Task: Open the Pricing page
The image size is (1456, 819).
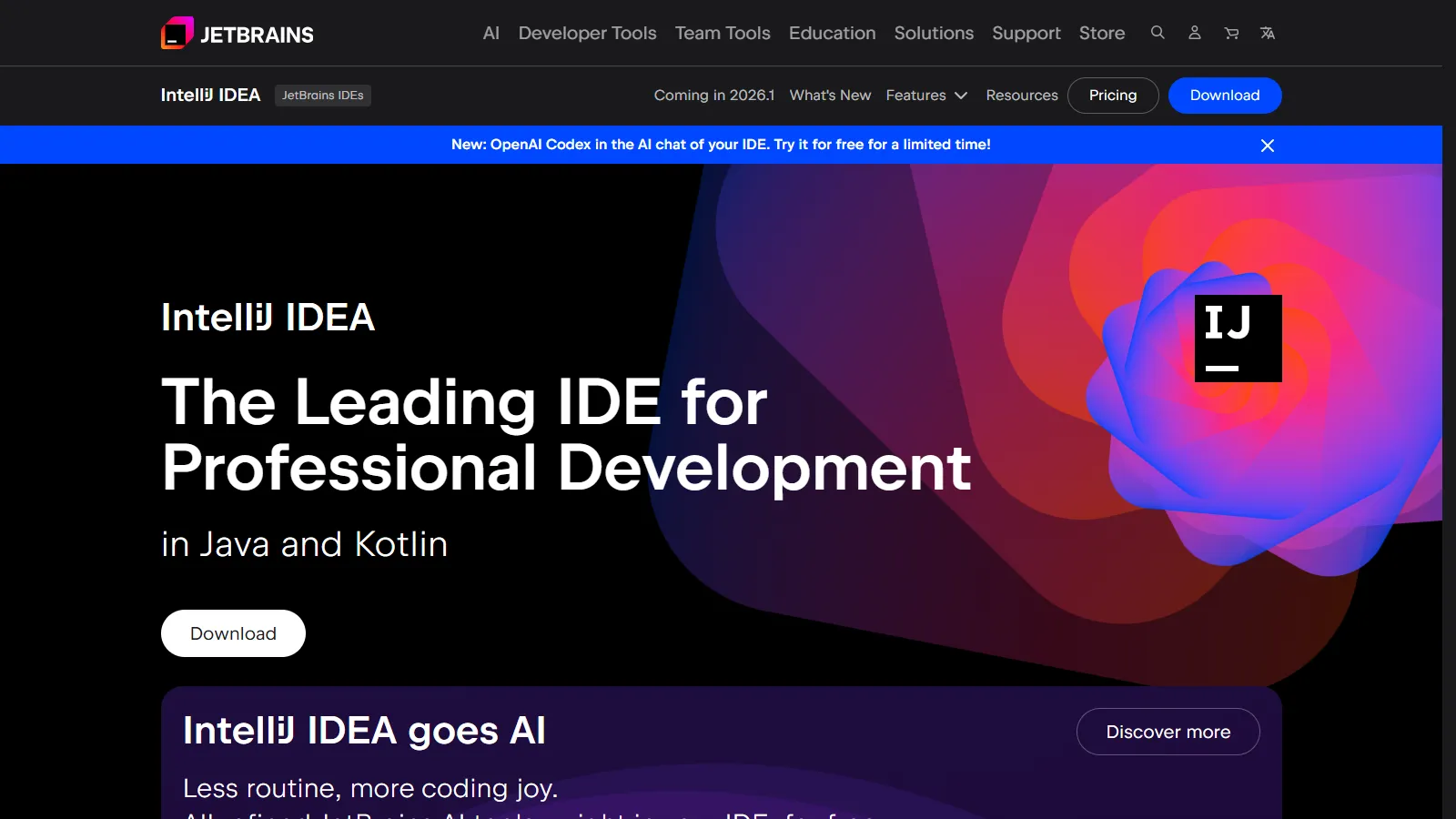Action: coord(1113,95)
